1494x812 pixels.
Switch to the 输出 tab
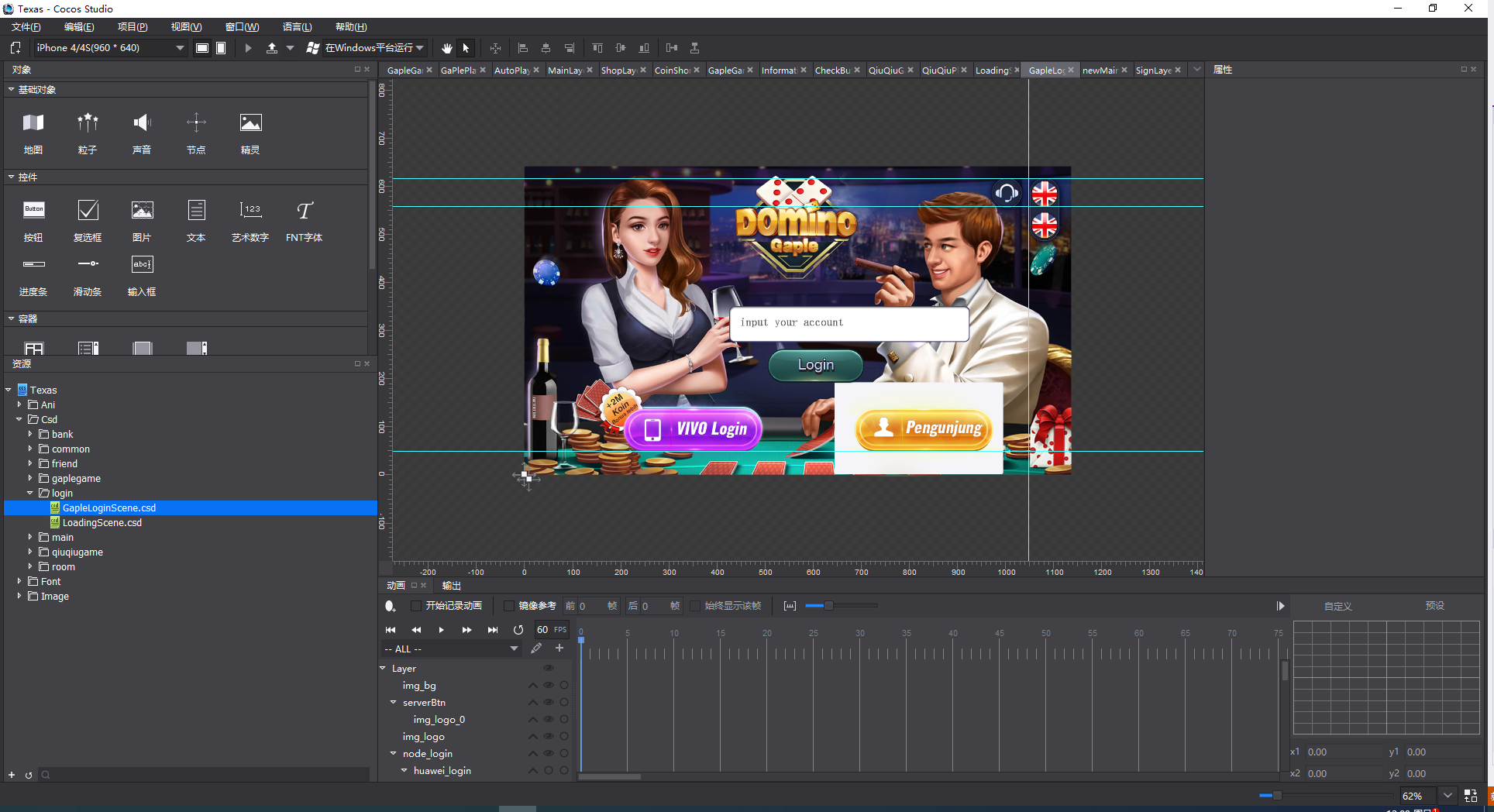point(450,586)
